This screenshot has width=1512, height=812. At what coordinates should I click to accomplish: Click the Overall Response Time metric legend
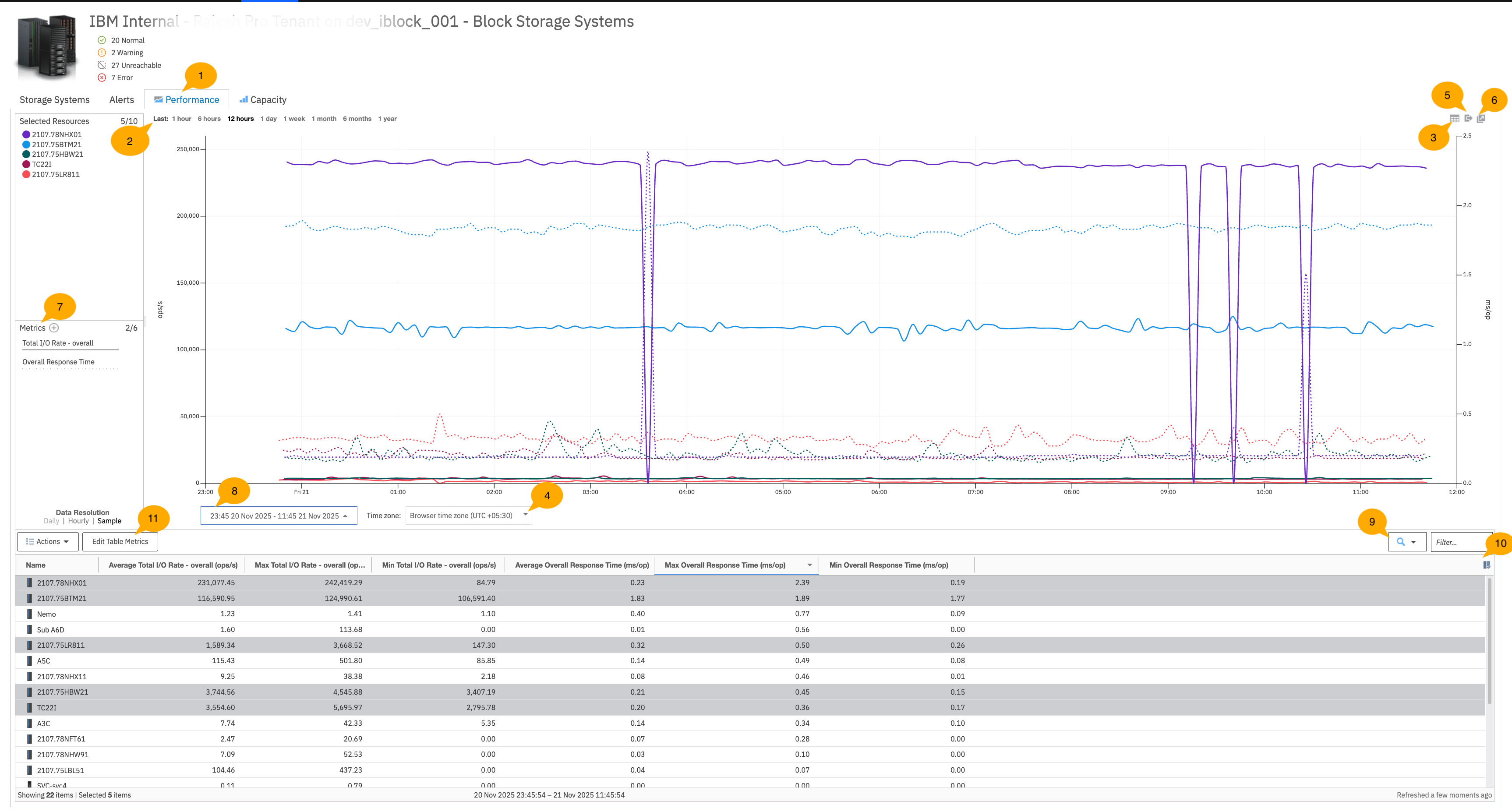point(58,362)
